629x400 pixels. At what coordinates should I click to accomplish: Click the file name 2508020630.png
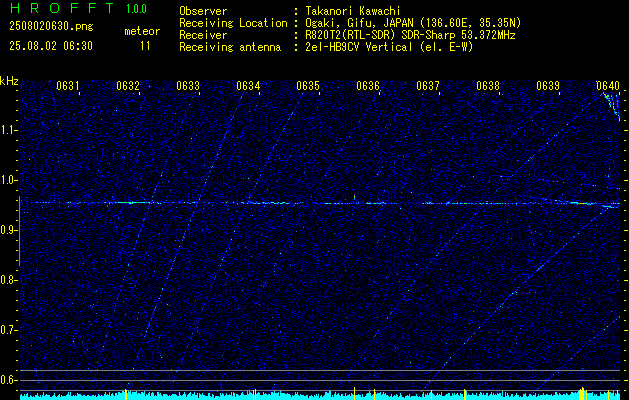51,27
